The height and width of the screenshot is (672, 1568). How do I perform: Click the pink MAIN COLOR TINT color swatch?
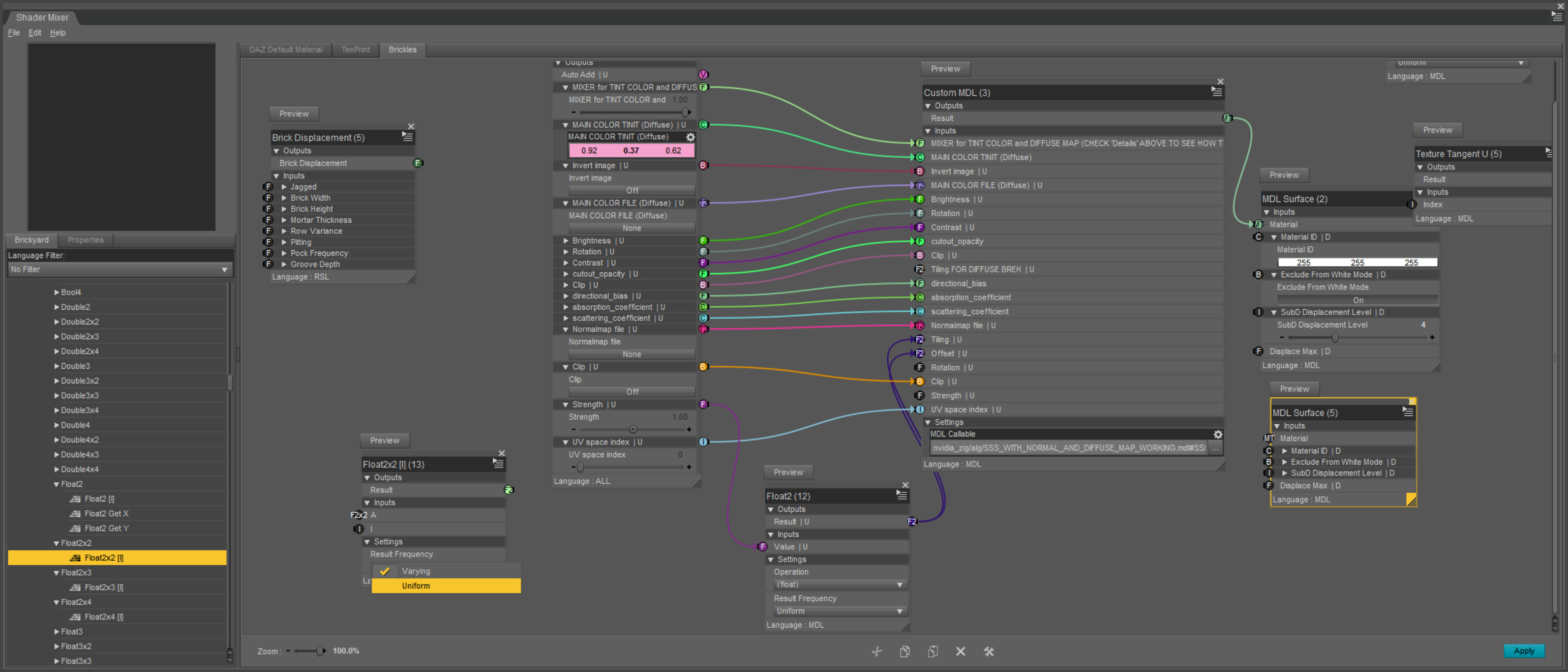[631, 150]
